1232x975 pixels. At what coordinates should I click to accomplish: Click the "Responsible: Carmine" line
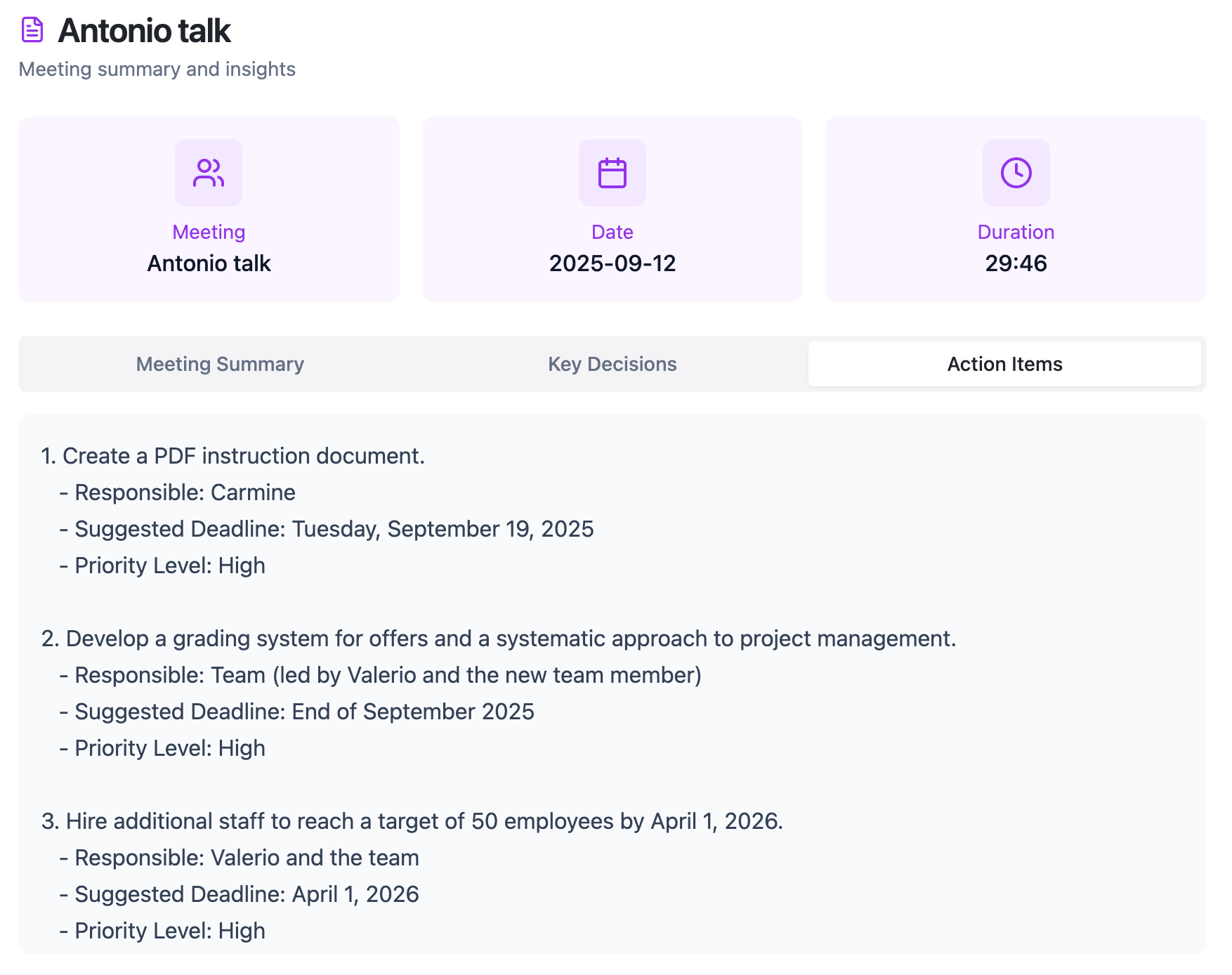pyautogui.click(x=185, y=492)
